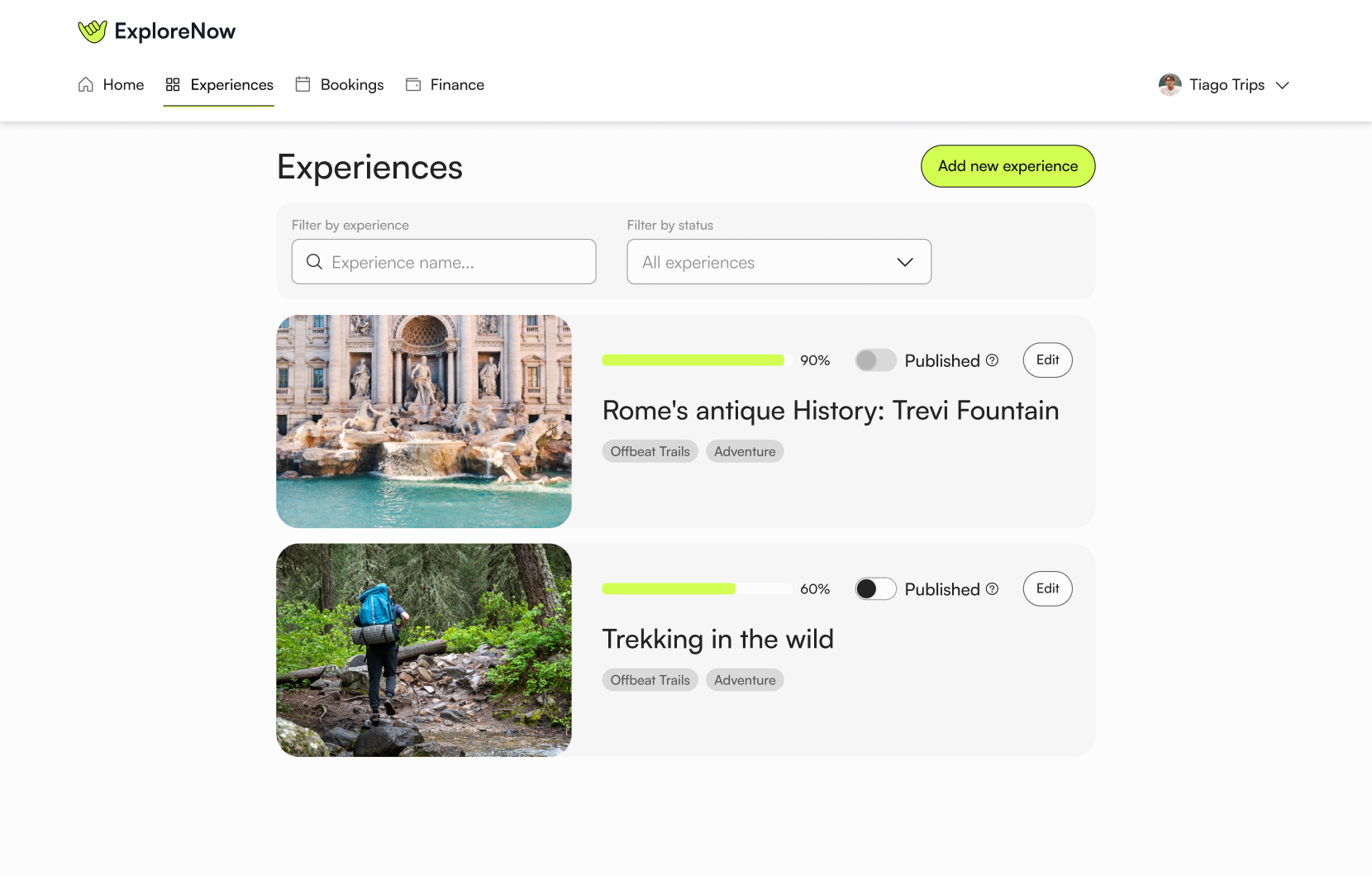The height and width of the screenshot is (876, 1372).
Task: Focus the Experience name search field
Action: [455, 262]
